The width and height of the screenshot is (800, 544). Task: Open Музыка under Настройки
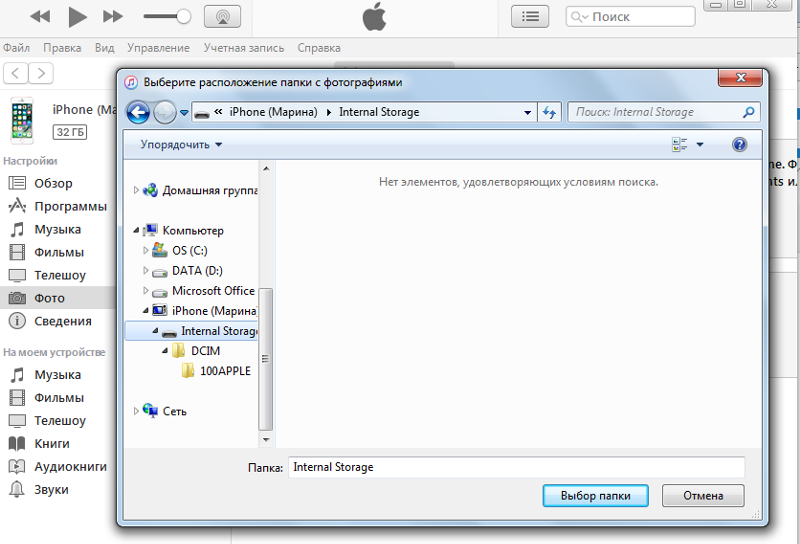(58, 229)
